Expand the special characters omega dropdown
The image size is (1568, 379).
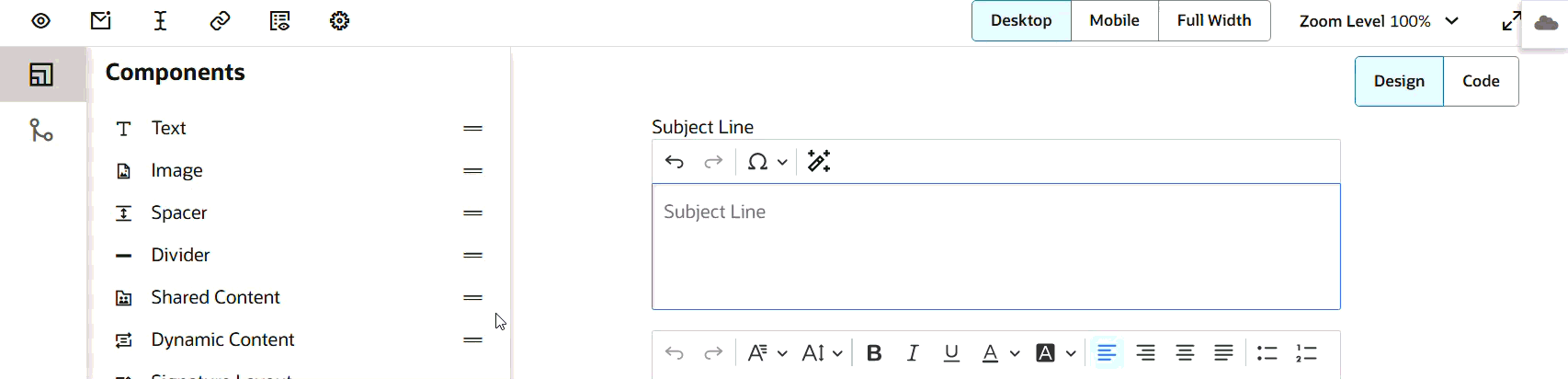[x=767, y=162]
